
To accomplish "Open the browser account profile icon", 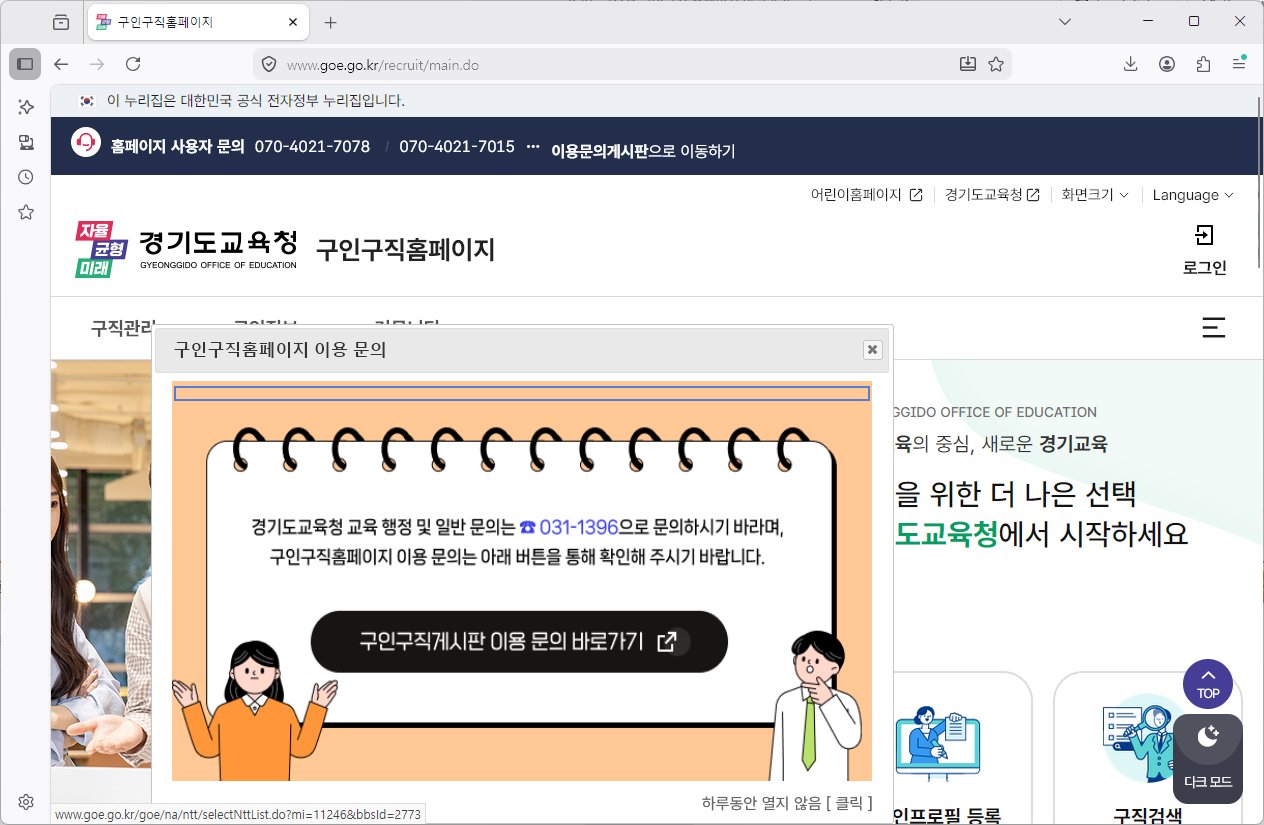I will click(1167, 64).
